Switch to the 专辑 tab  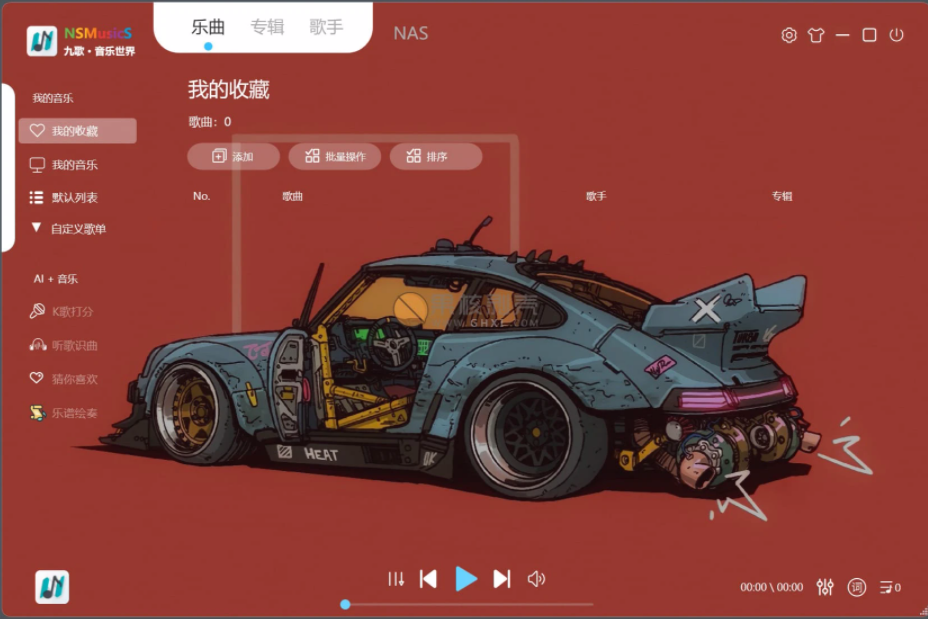coord(267,27)
